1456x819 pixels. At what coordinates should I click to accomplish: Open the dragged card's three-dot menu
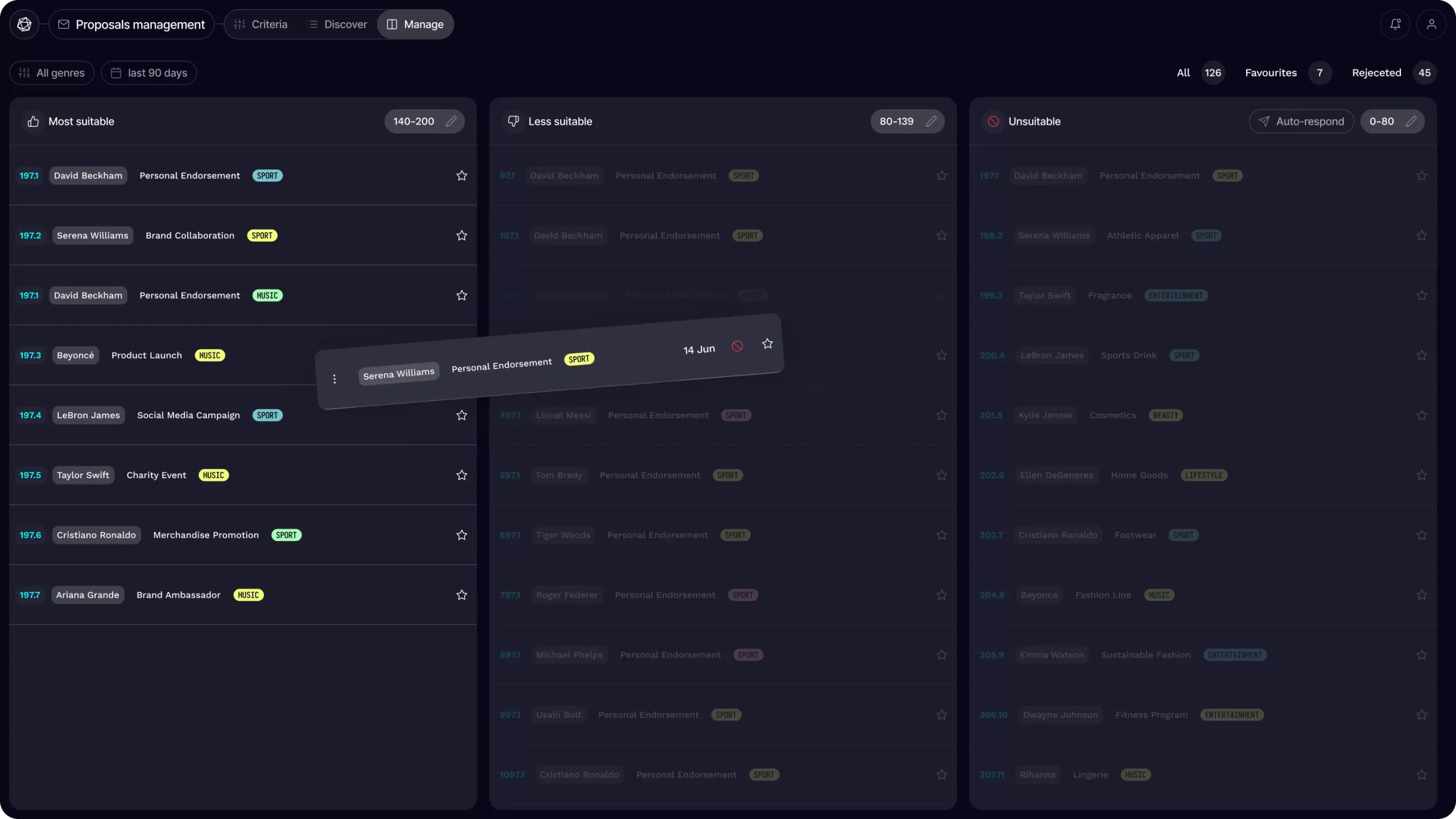(334, 379)
